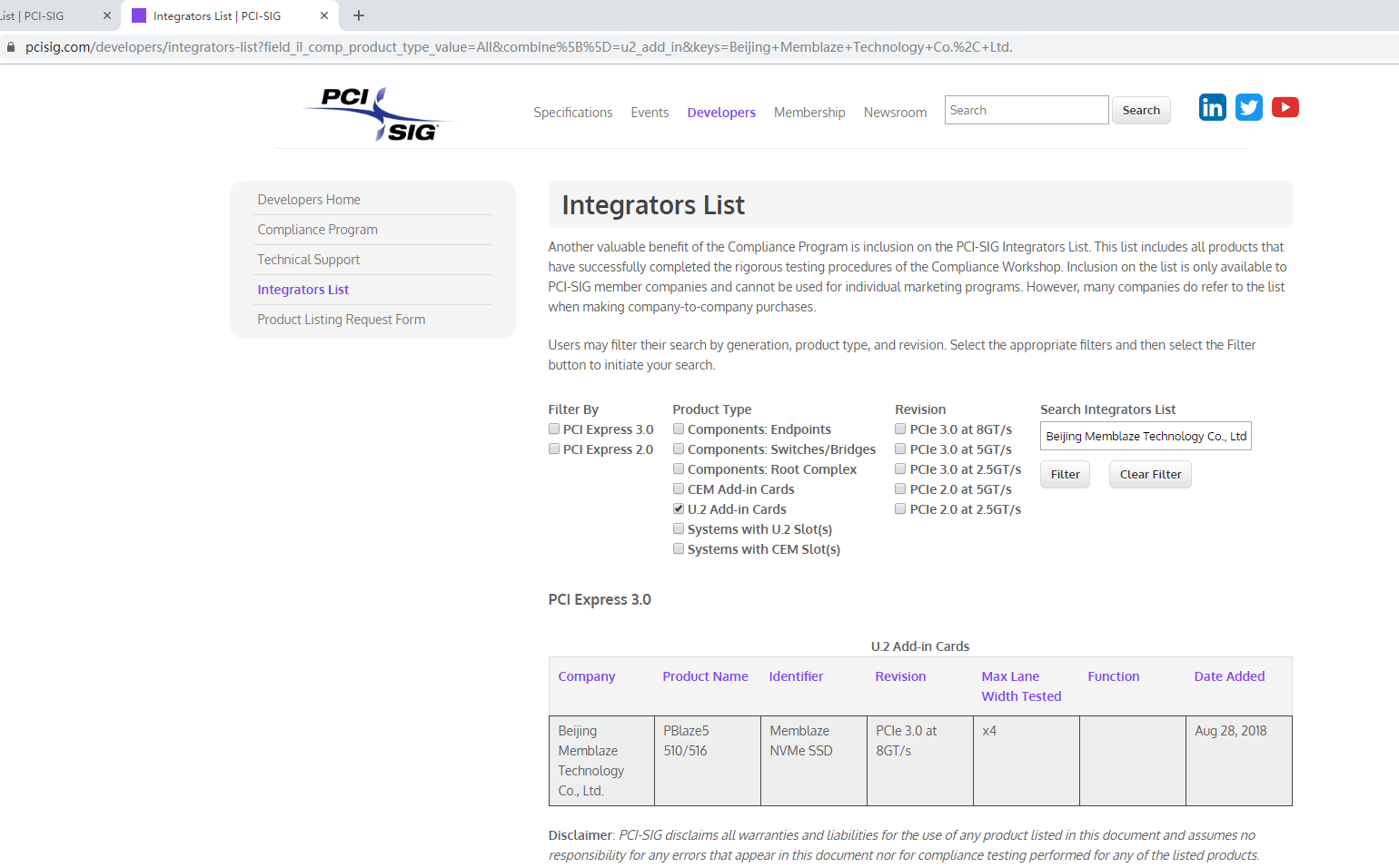Viewport: 1399px width, 868px height.
Task: Sort table by Product Name column
Action: click(705, 676)
